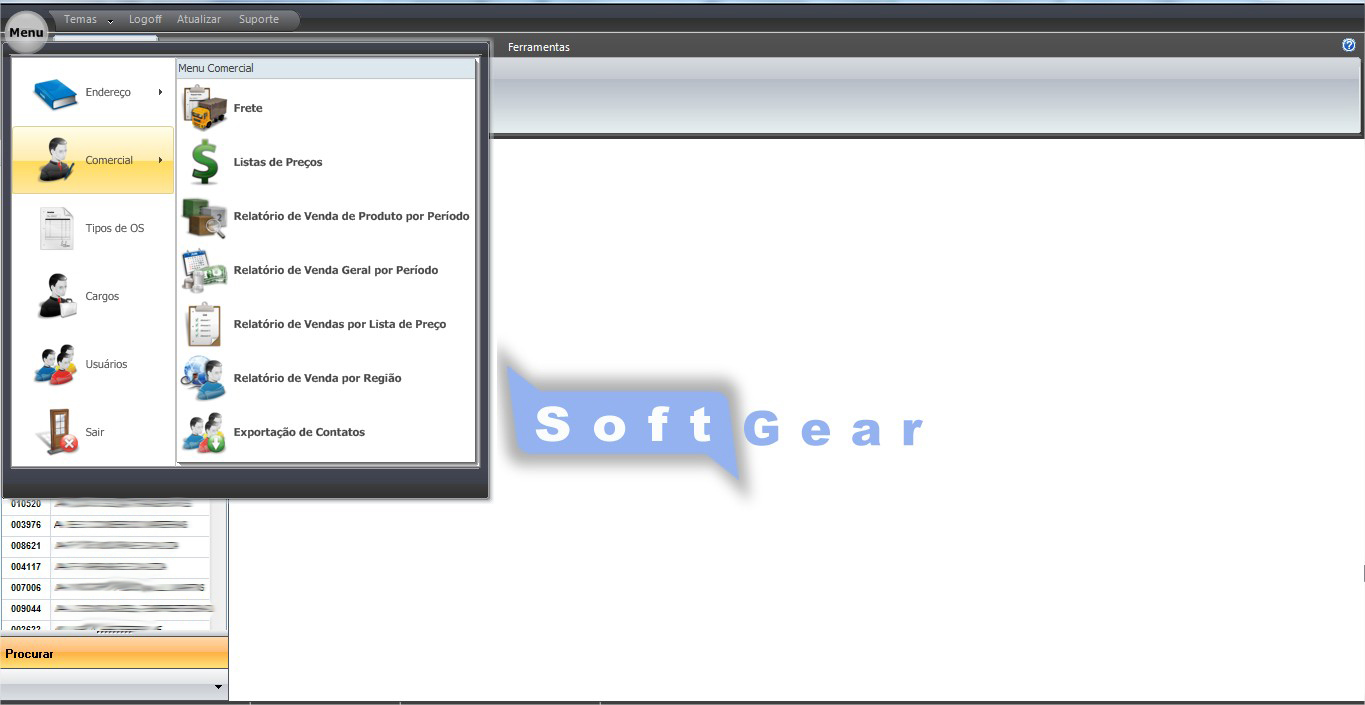The image size is (1365, 705).
Task: Open Listas de Preços dollar icon
Action: (x=205, y=162)
